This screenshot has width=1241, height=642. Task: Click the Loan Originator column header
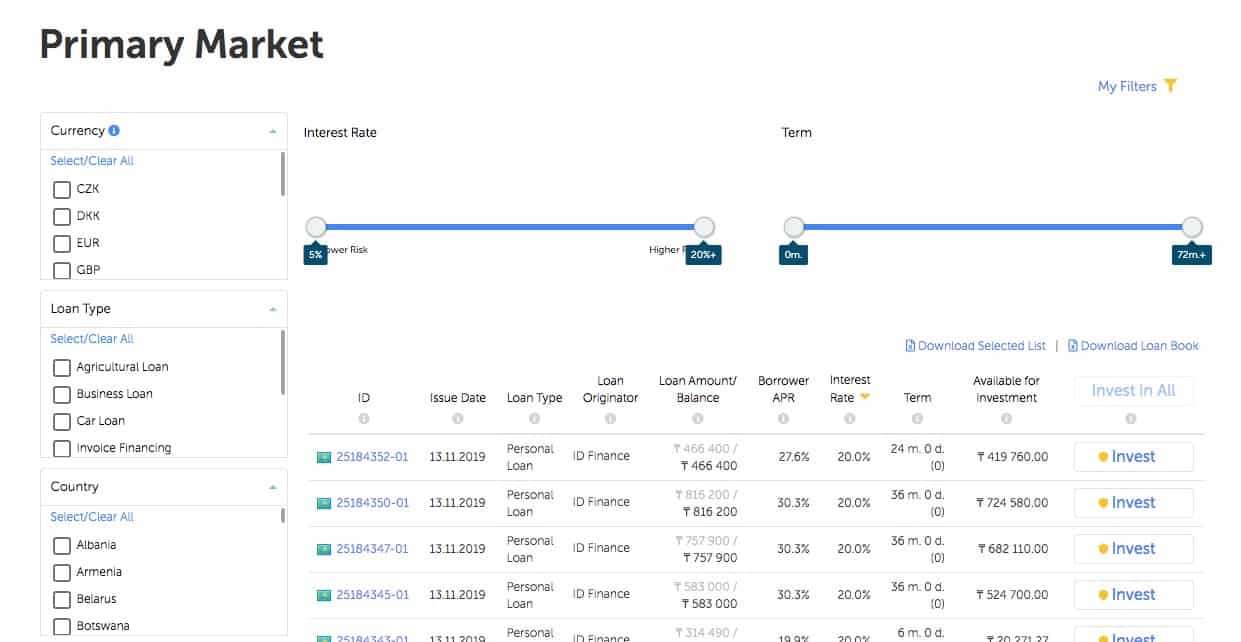click(610, 389)
